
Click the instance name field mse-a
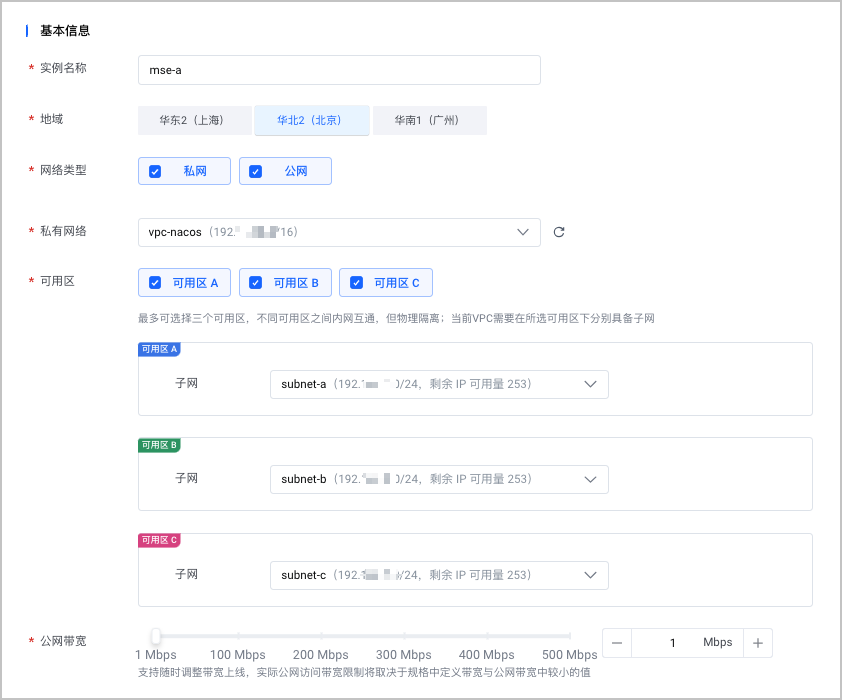339,70
